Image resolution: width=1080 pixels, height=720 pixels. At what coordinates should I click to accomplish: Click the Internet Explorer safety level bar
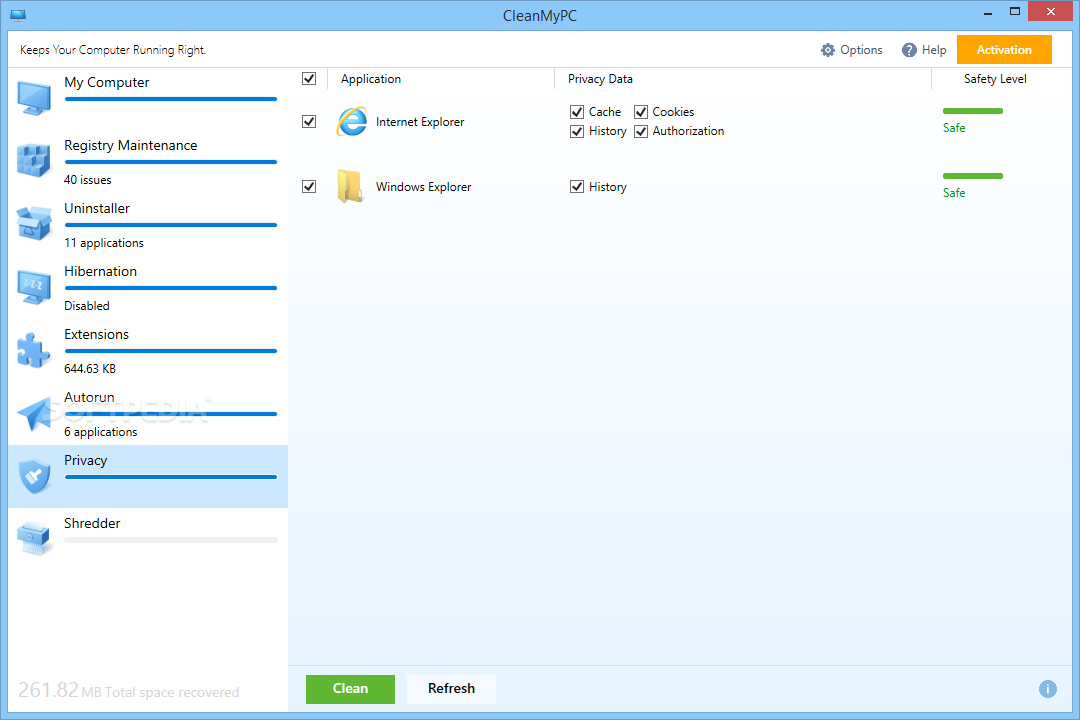click(973, 111)
